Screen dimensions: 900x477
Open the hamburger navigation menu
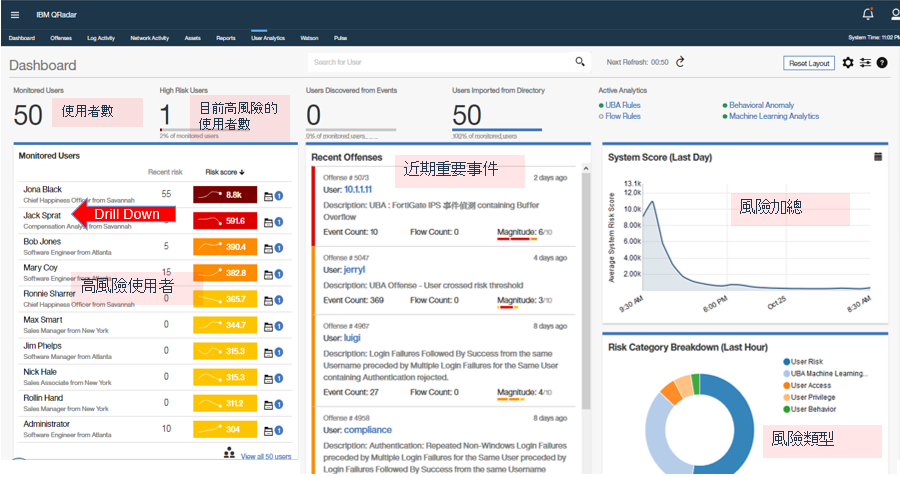tap(15, 15)
